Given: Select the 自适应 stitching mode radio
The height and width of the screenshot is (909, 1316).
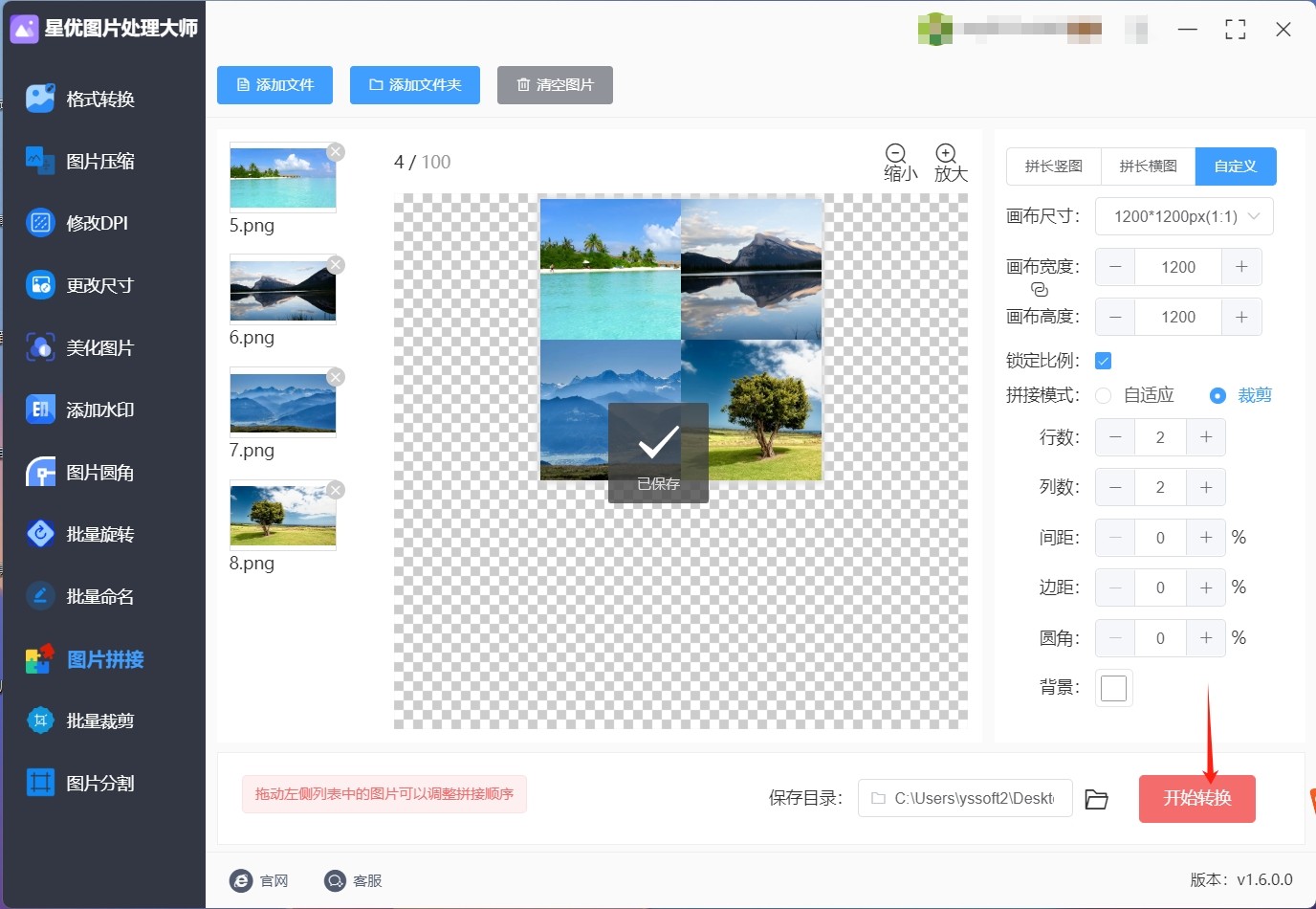Looking at the screenshot, I should pyautogui.click(x=1104, y=396).
